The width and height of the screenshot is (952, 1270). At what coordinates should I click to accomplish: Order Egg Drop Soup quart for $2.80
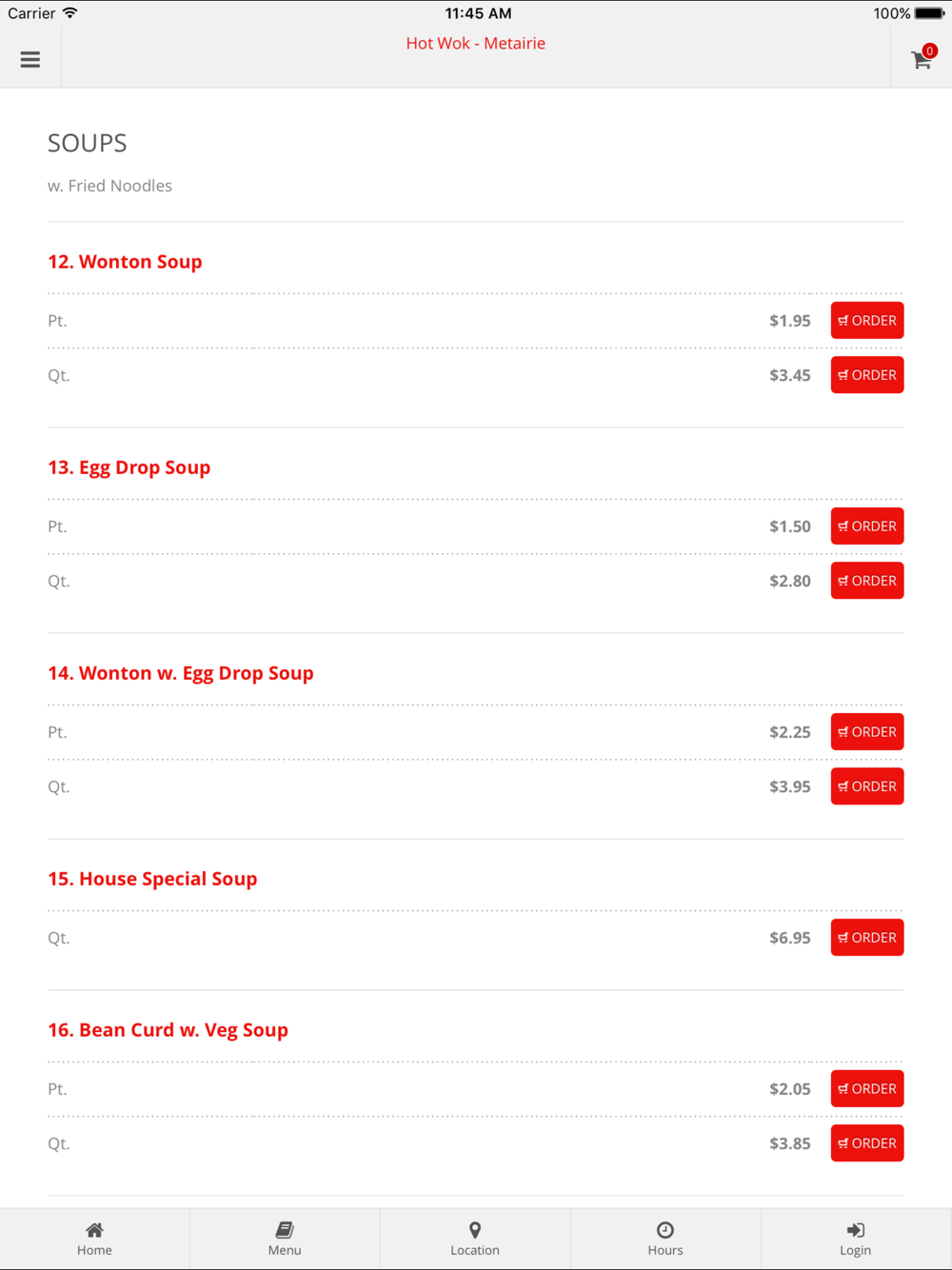point(866,581)
